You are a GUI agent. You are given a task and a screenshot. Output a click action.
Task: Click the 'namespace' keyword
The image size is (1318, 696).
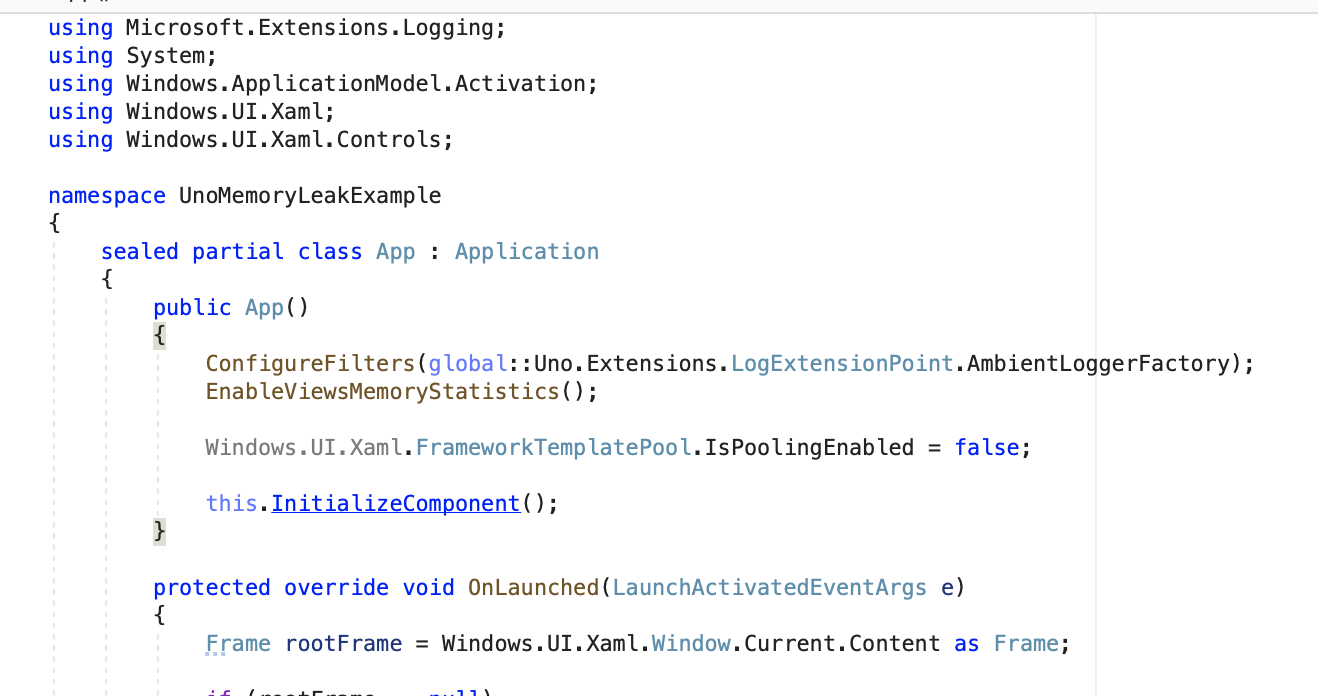pyautogui.click(x=107, y=195)
